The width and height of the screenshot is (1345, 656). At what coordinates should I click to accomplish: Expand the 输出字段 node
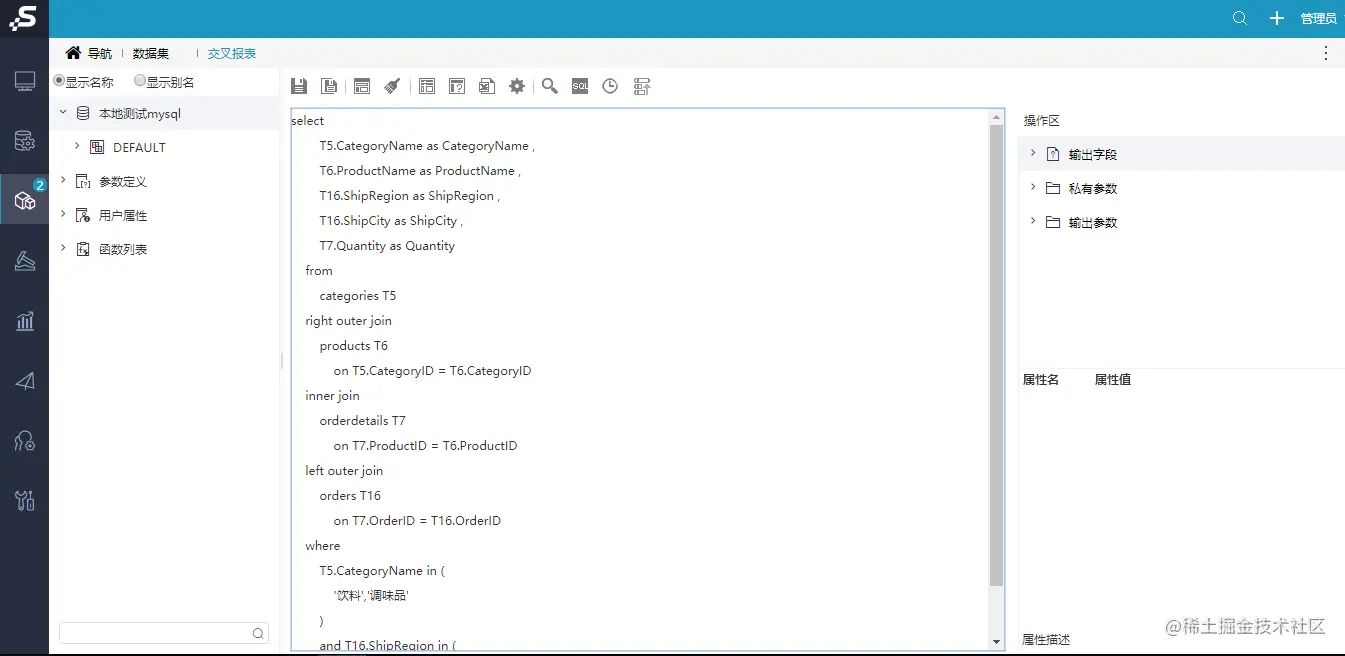1033,153
